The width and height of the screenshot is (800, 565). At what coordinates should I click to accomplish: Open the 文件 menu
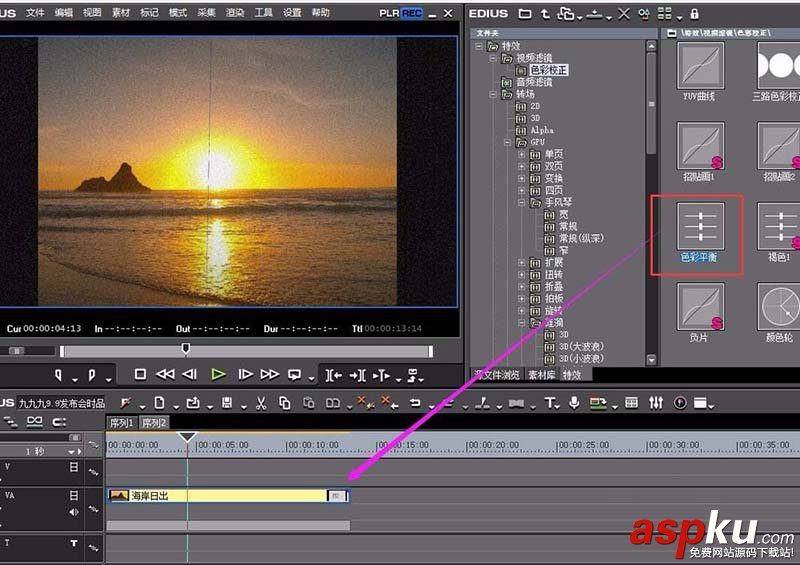35,13
